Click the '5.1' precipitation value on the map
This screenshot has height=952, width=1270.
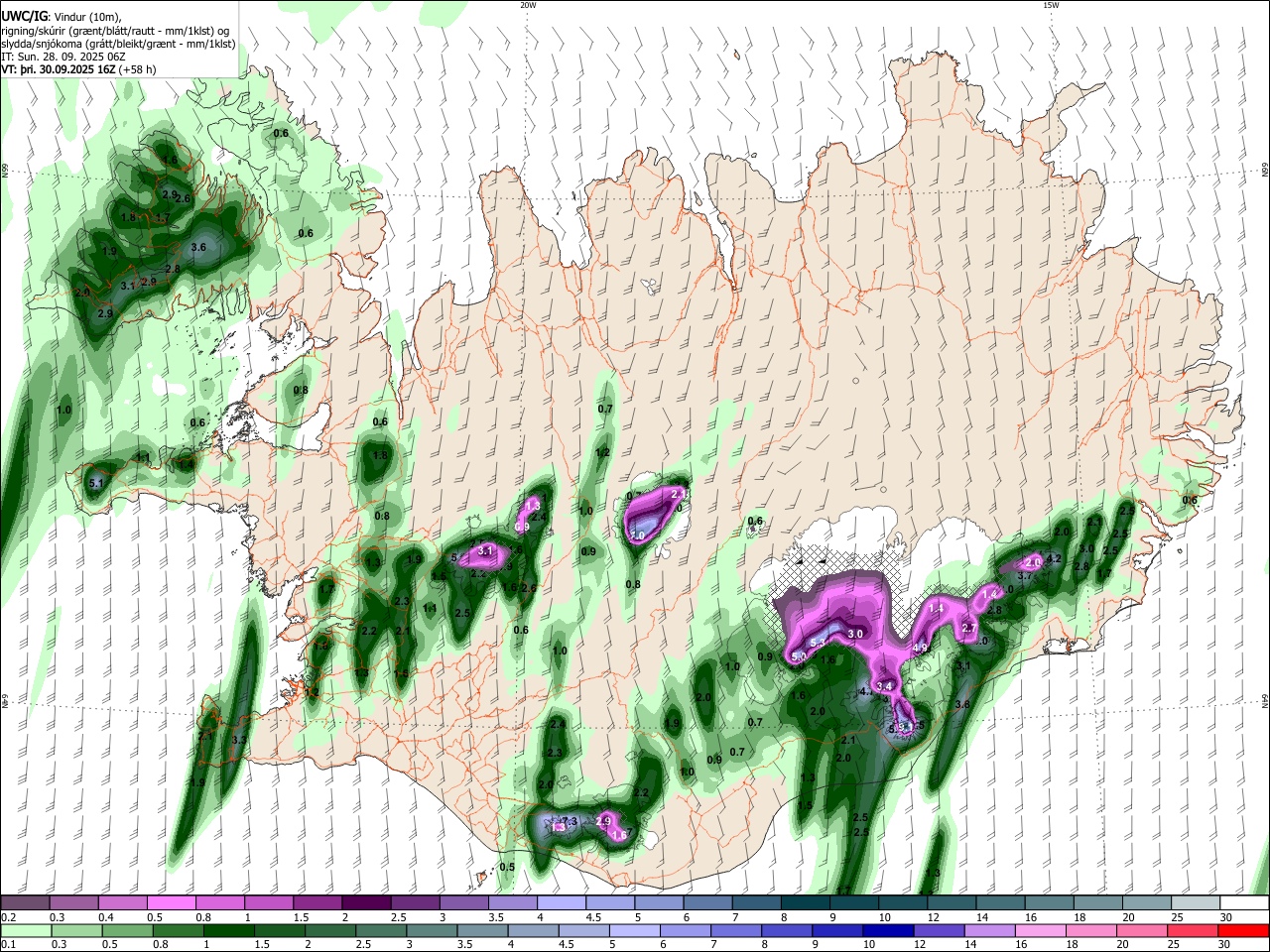point(96,483)
